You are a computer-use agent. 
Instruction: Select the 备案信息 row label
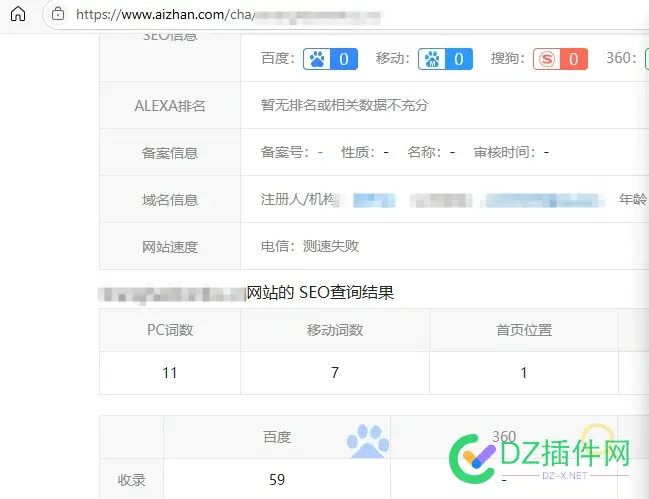pyautogui.click(x=169, y=153)
